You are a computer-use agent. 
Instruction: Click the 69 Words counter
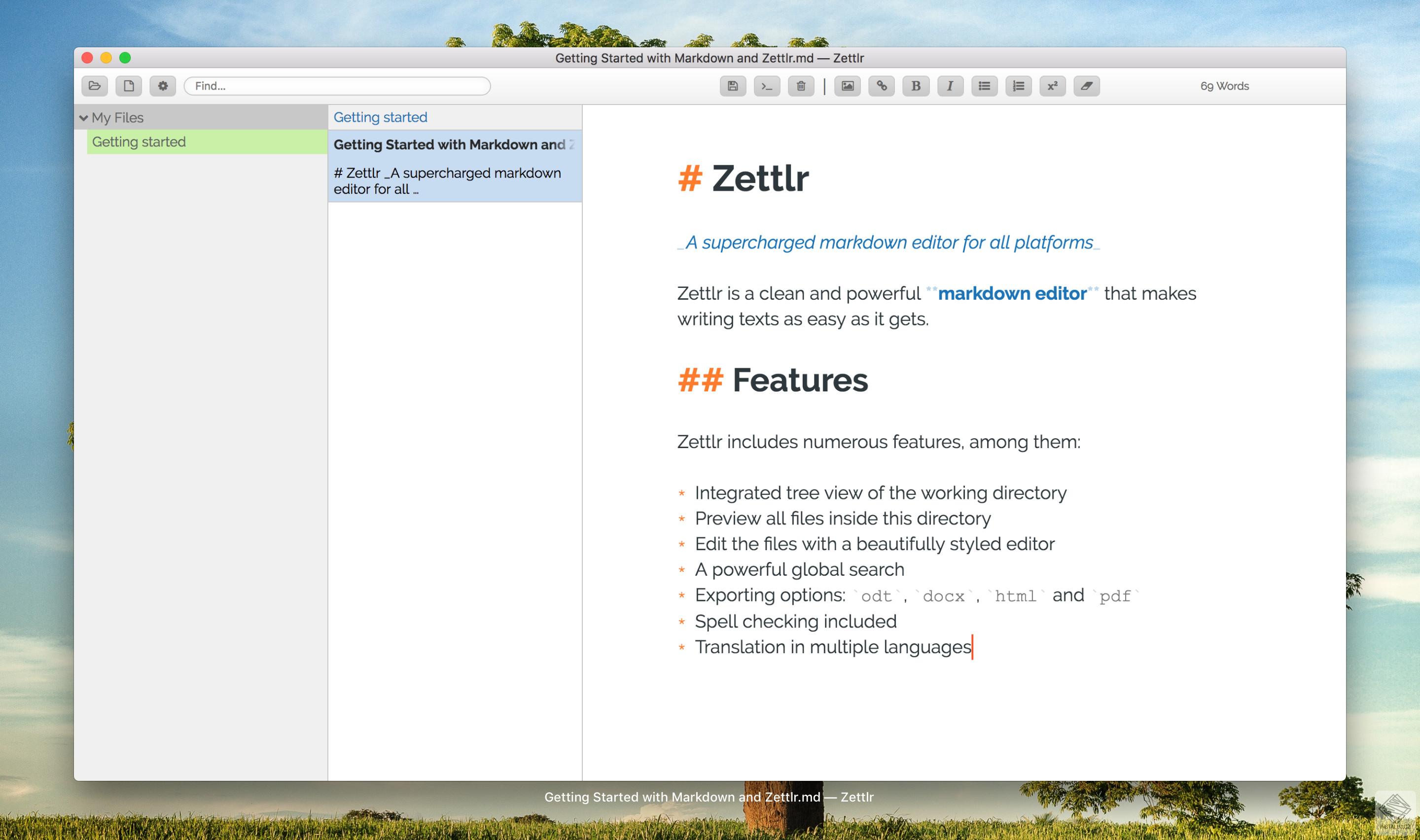pos(1225,86)
